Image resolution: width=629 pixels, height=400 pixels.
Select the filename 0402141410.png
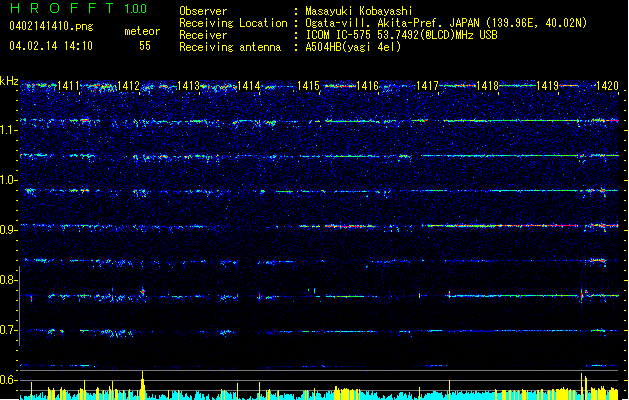51,27
